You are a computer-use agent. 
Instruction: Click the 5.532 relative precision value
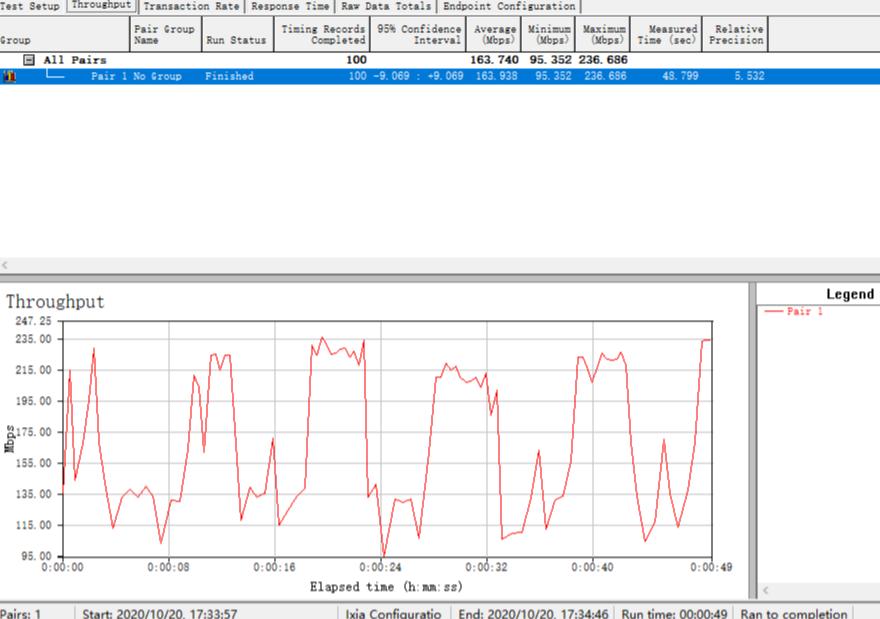749,76
